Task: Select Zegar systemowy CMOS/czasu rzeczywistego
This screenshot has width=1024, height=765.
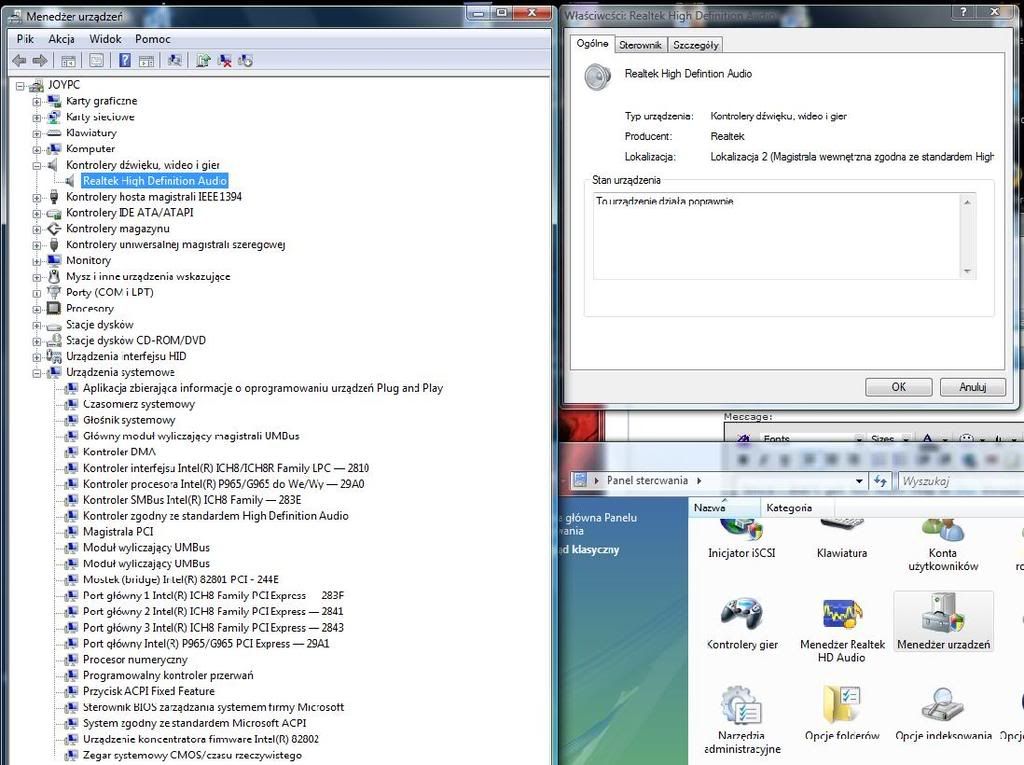Action: coord(193,755)
